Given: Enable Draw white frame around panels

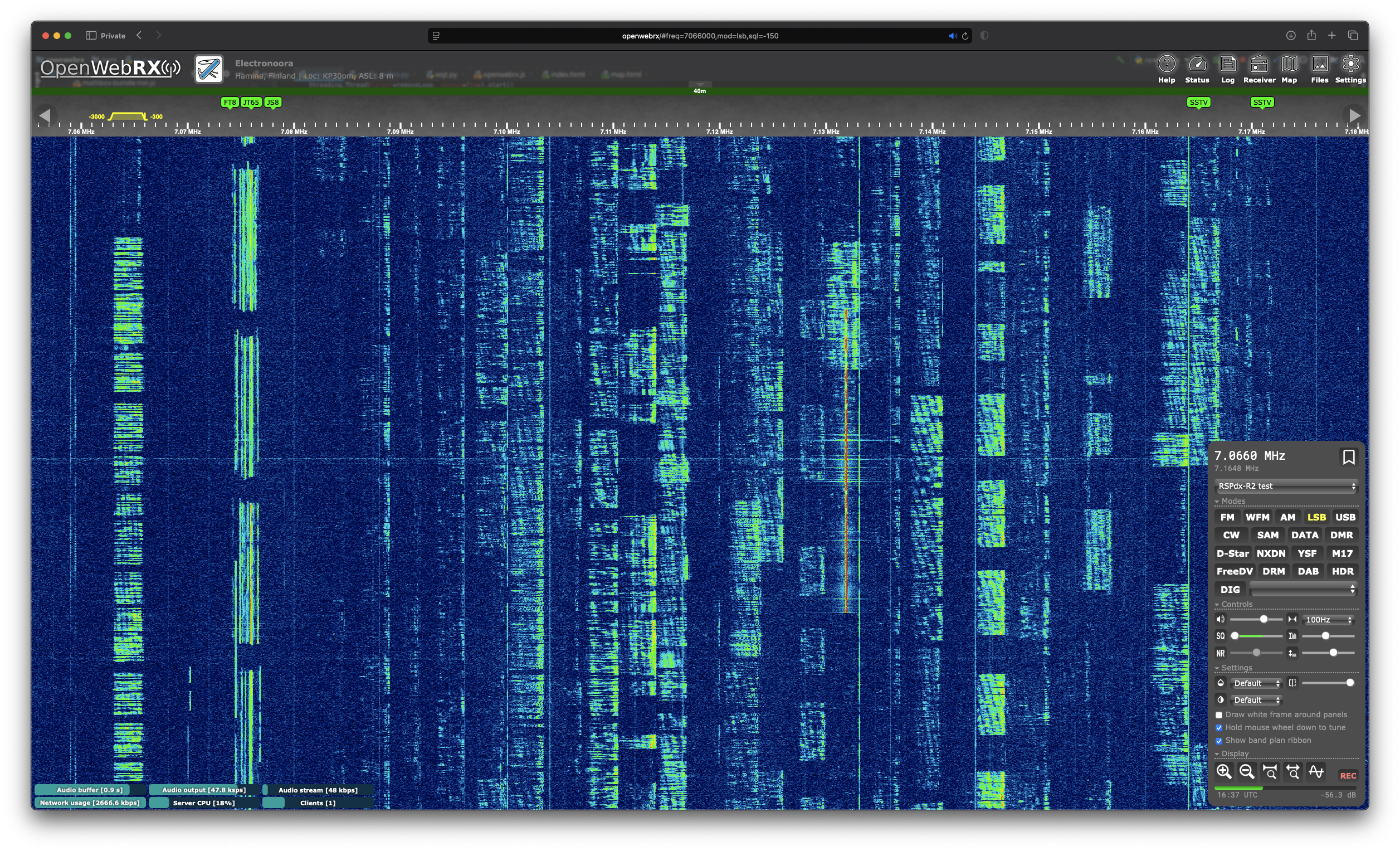Looking at the screenshot, I should (1219, 715).
